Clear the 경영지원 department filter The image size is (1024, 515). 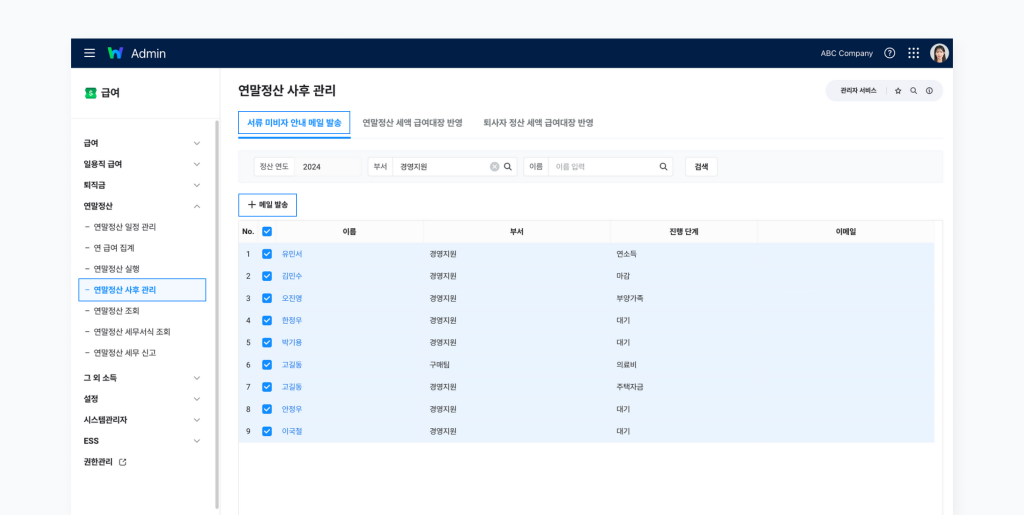(494, 166)
